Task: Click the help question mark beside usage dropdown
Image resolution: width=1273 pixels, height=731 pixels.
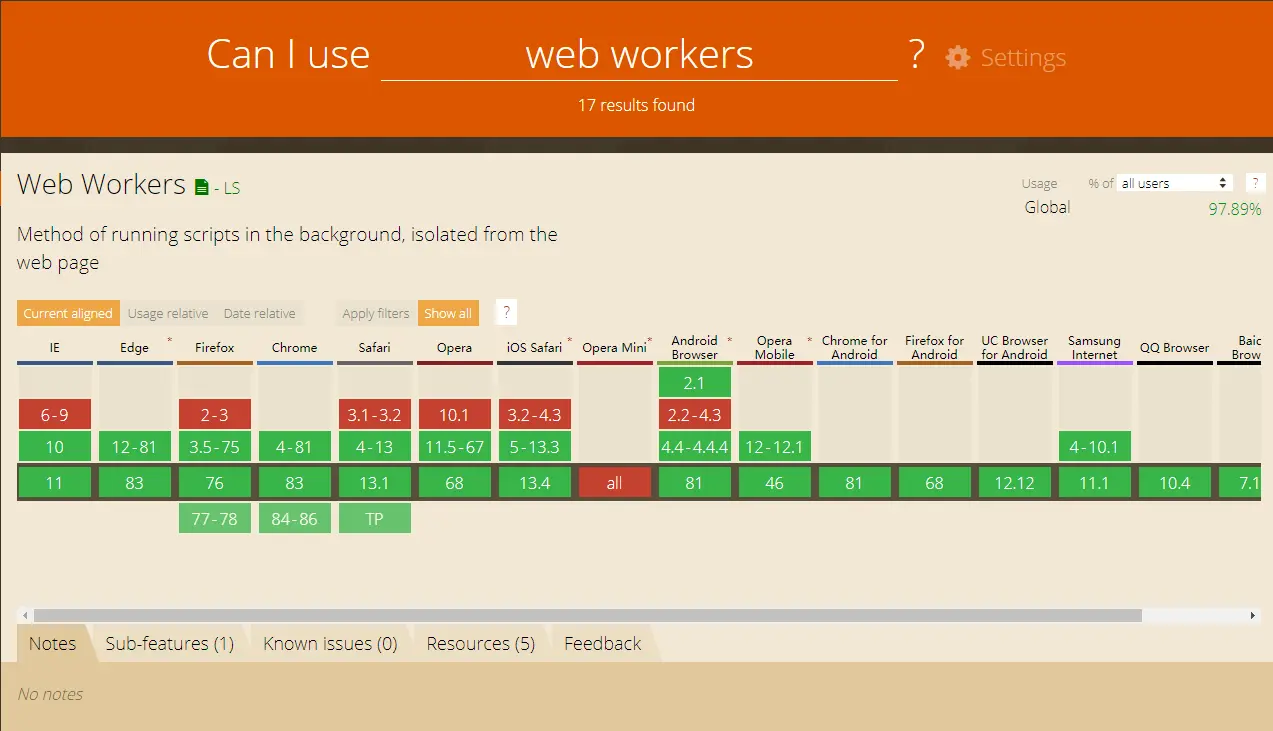Action: click(x=1255, y=183)
